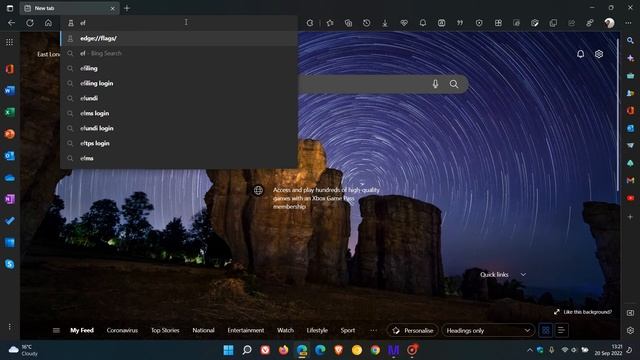This screenshot has width=640, height=360.
Task: Open Office app in the left sidebar
Action: click(10, 69)
